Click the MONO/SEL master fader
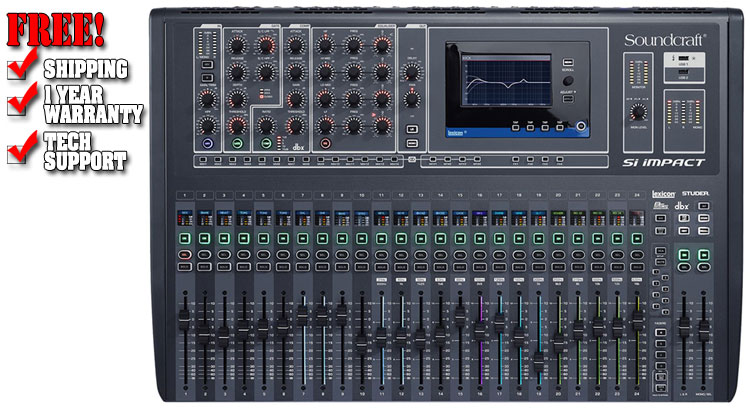 pos(704,330)
